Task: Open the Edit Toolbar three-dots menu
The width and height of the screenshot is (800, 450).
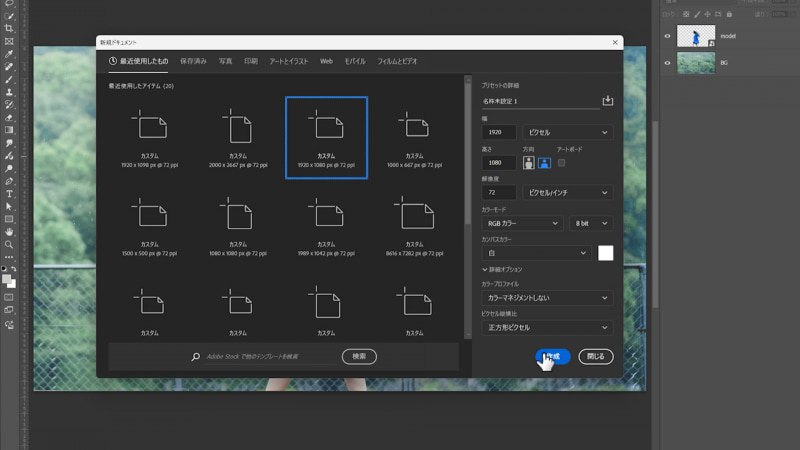Action: (9, 257)
